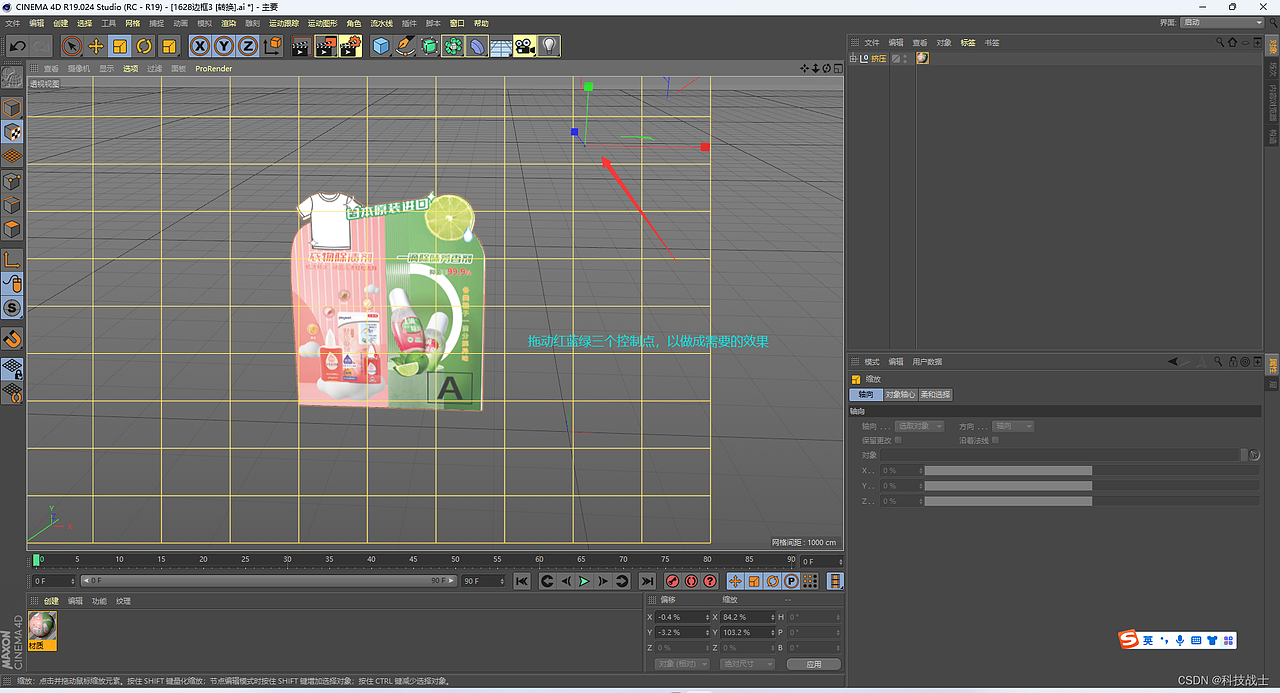Click the scale X 84.2 % field
This screenshot has height=693, width=1280.
tap(745, 617)
